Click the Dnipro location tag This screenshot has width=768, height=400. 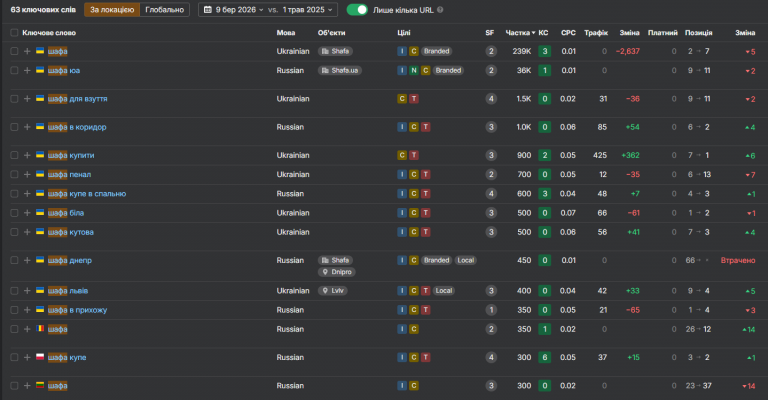tap(337, 272)
